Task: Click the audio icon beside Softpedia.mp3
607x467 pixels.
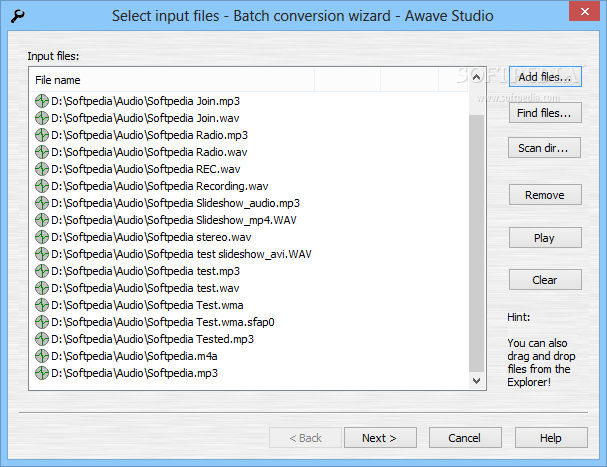Action: coord(41,373)
